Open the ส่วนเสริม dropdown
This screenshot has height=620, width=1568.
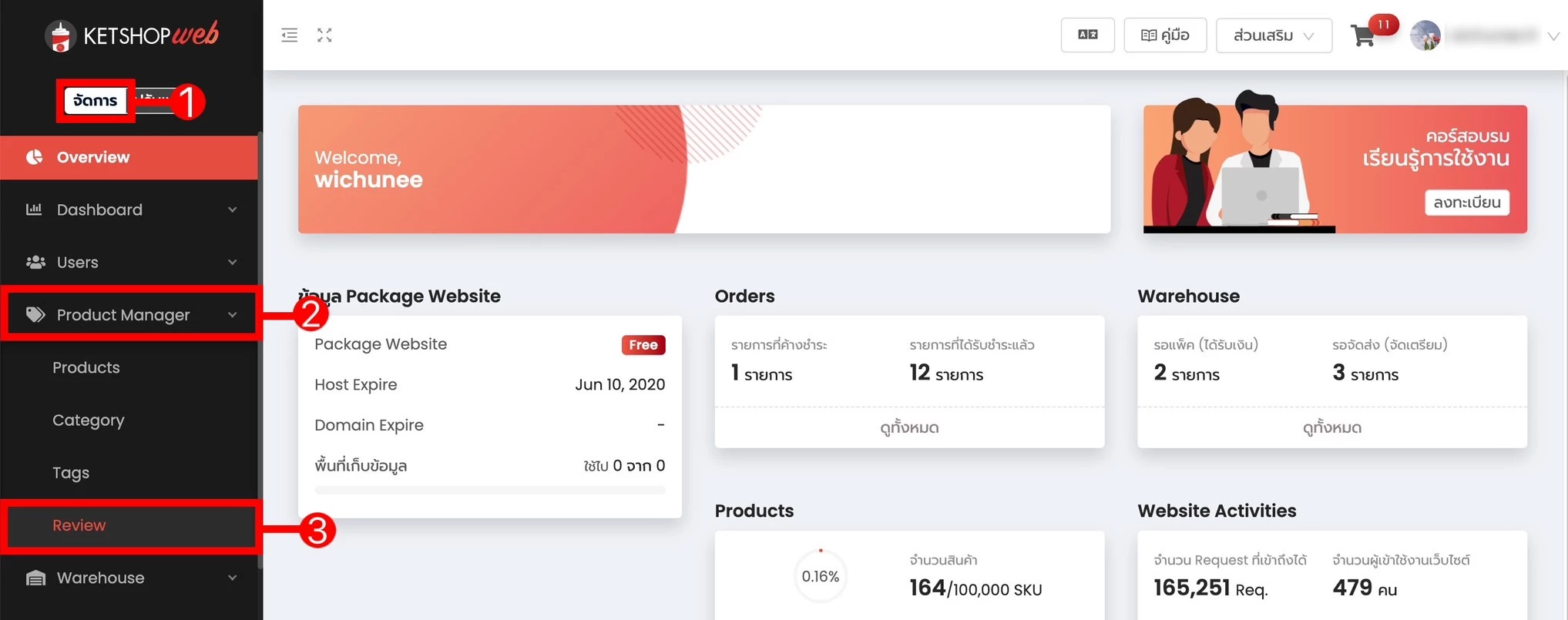1274,35
